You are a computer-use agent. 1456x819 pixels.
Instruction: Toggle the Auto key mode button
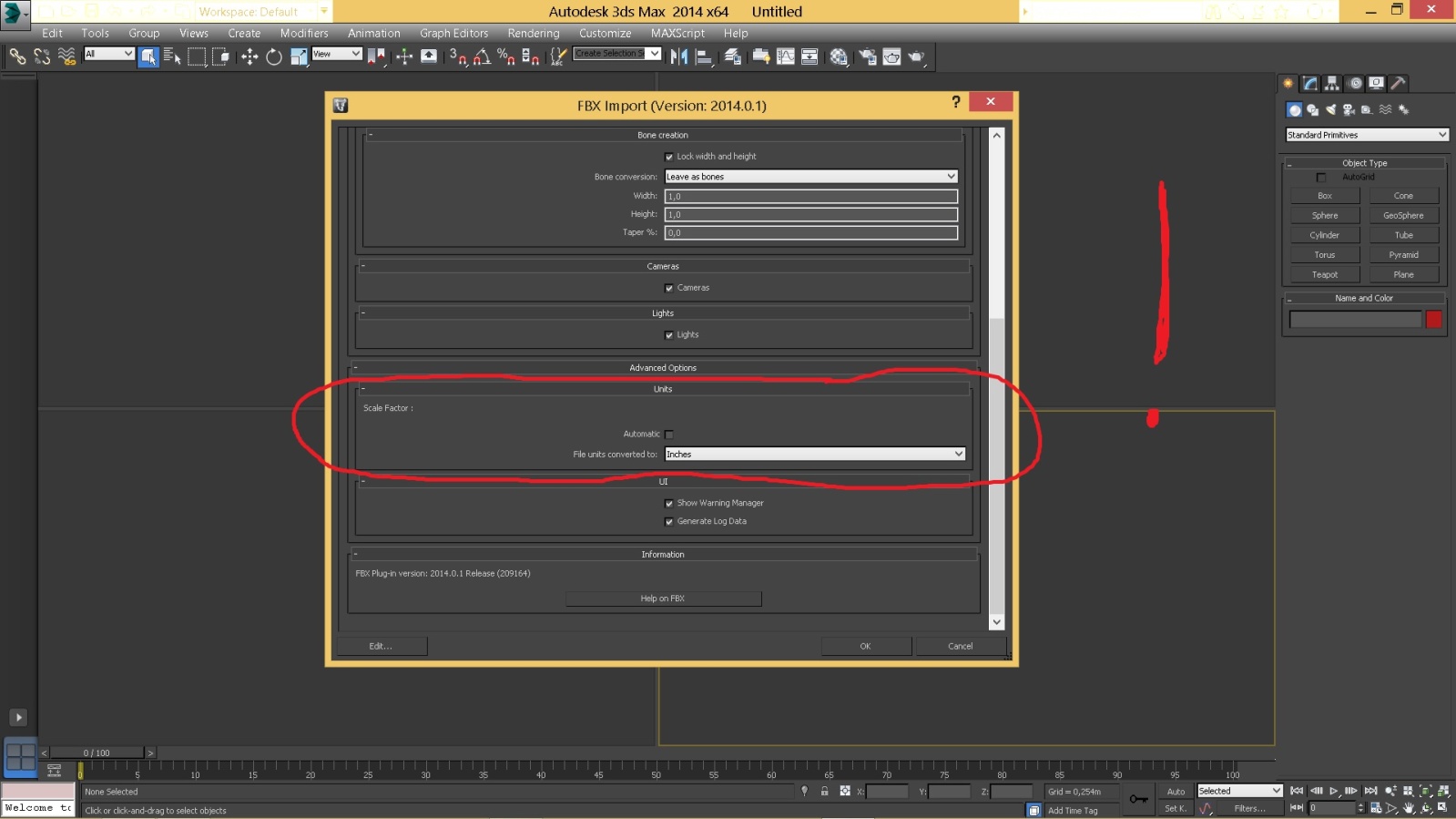1176,792
